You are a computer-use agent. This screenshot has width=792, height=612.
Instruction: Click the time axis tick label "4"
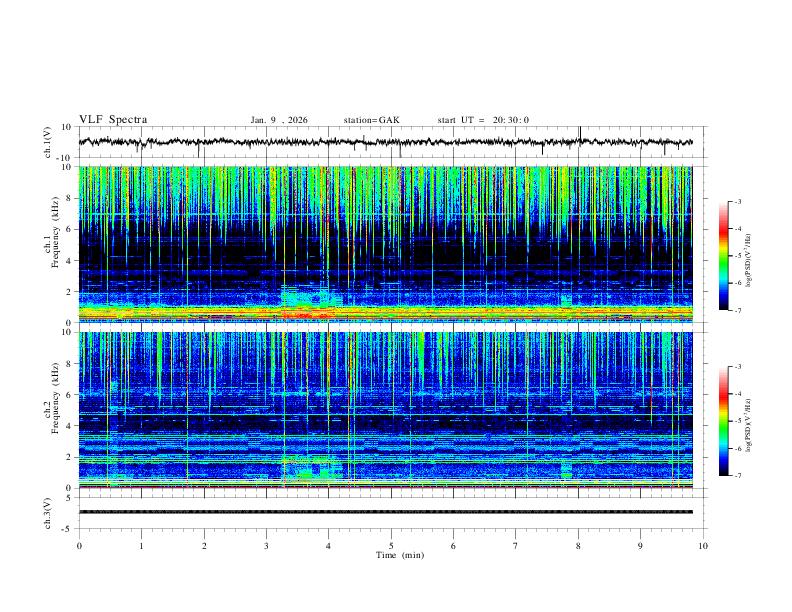(329, 546)
